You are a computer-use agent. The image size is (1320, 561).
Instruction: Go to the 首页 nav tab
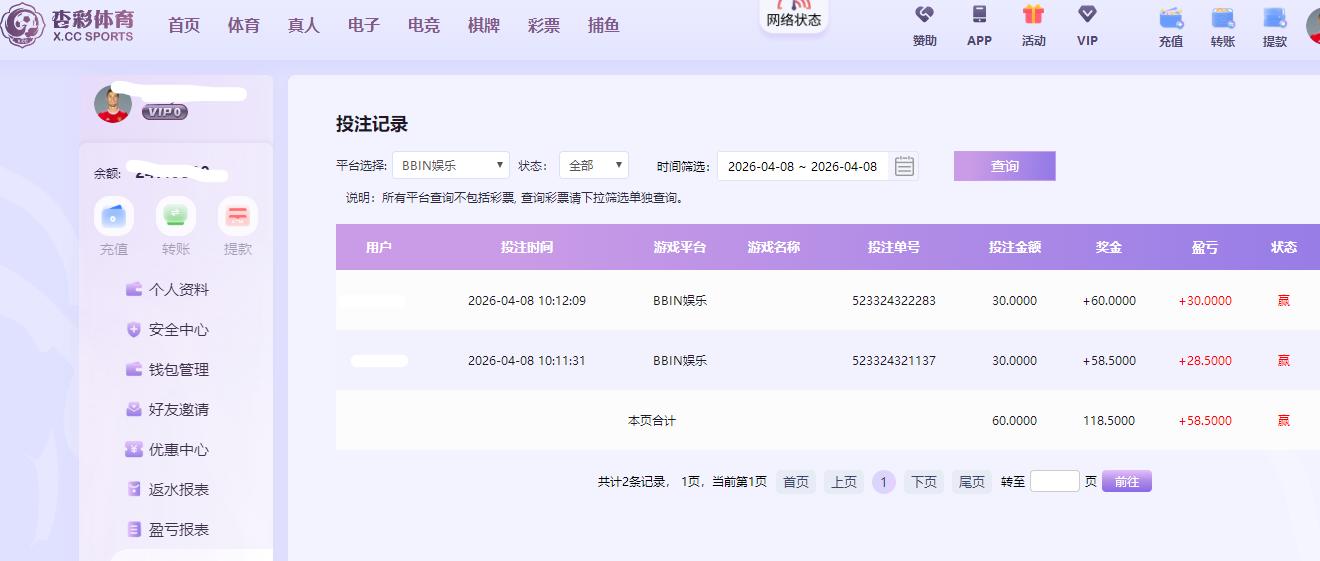[184, 25]
